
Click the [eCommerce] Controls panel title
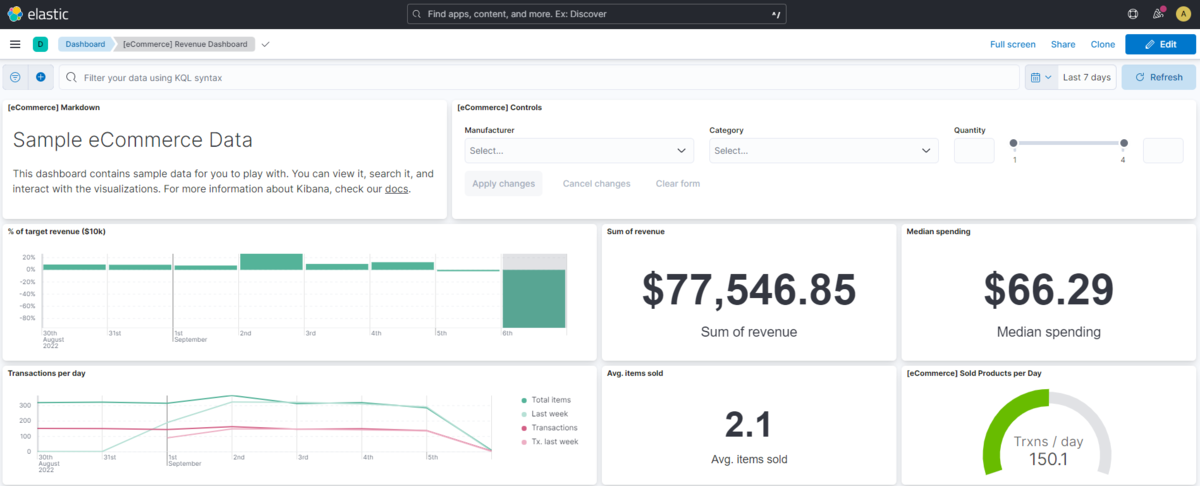(499, 107)
